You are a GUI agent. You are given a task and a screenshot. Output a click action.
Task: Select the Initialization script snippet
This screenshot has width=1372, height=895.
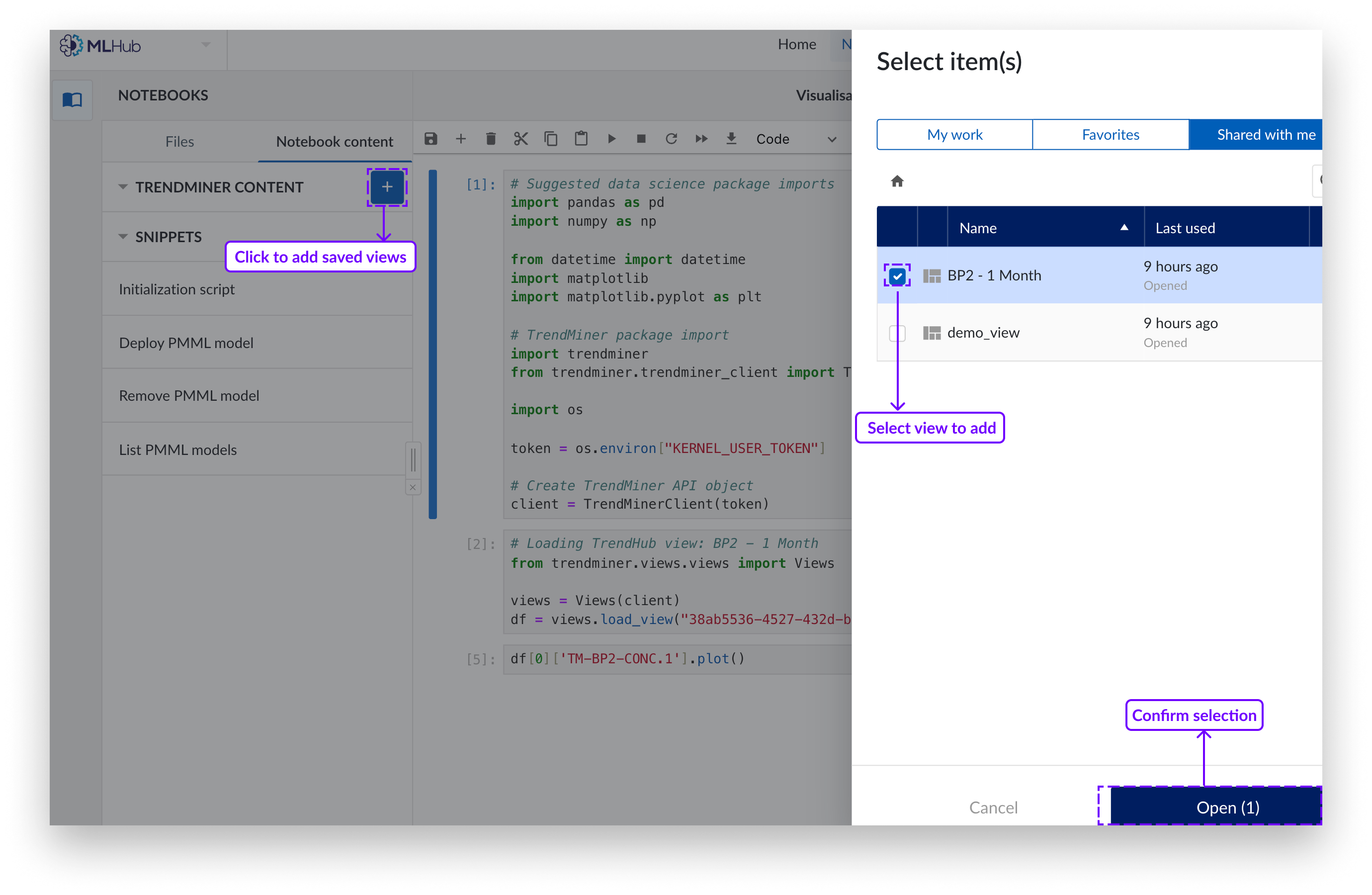coord(177,289)
